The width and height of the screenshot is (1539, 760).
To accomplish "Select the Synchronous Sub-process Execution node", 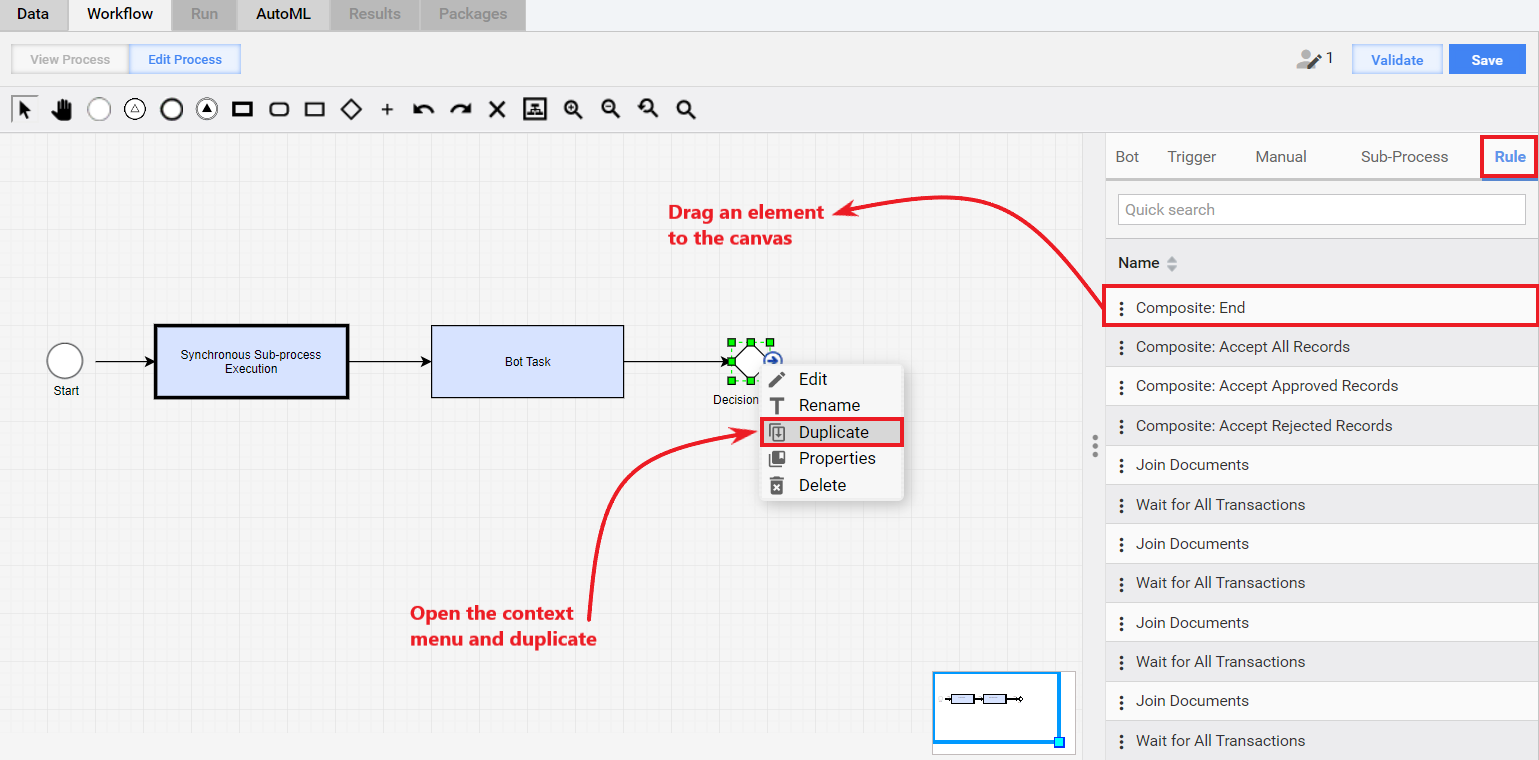I will tap(251, 361).
